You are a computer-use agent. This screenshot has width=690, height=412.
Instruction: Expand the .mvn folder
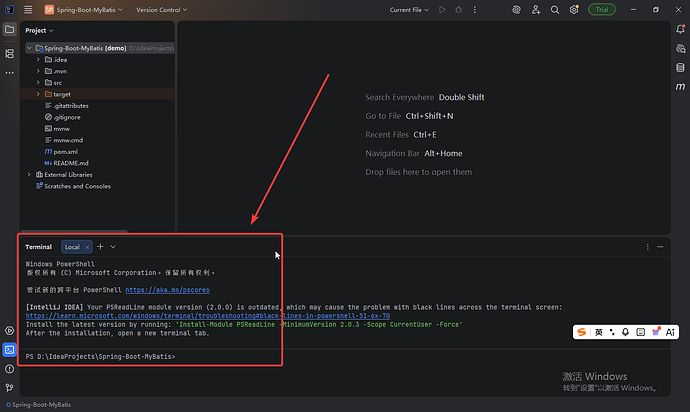[x=38, y=71]
